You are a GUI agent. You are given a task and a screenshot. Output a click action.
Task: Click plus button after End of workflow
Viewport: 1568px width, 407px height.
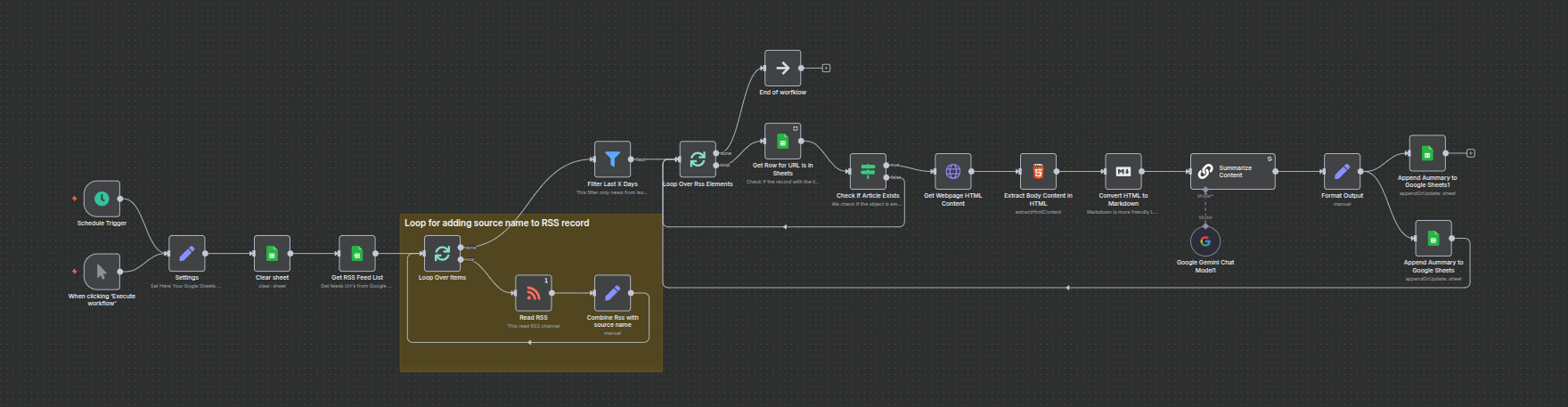click(826, 68)
